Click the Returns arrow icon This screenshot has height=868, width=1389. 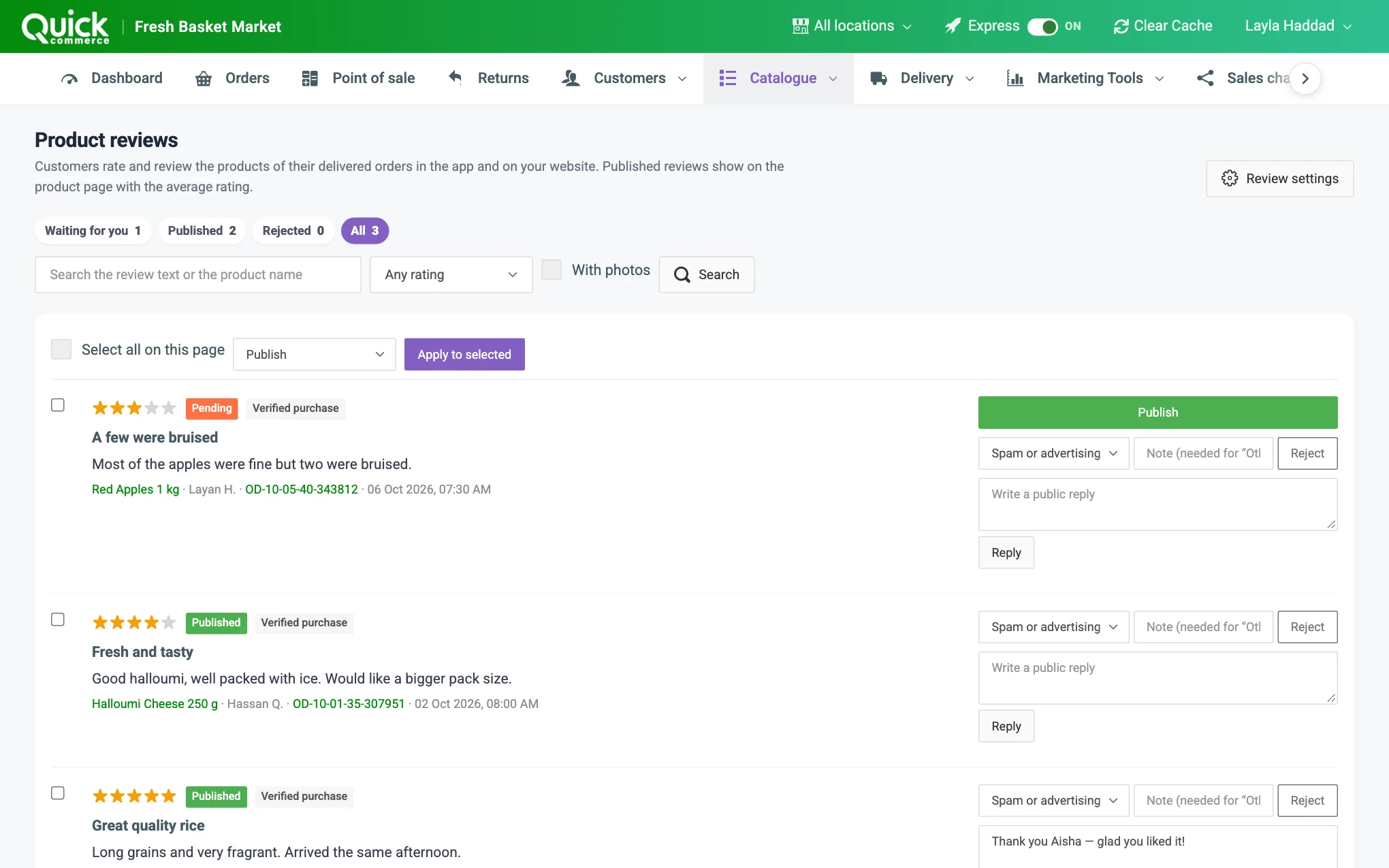pos(456,78)
